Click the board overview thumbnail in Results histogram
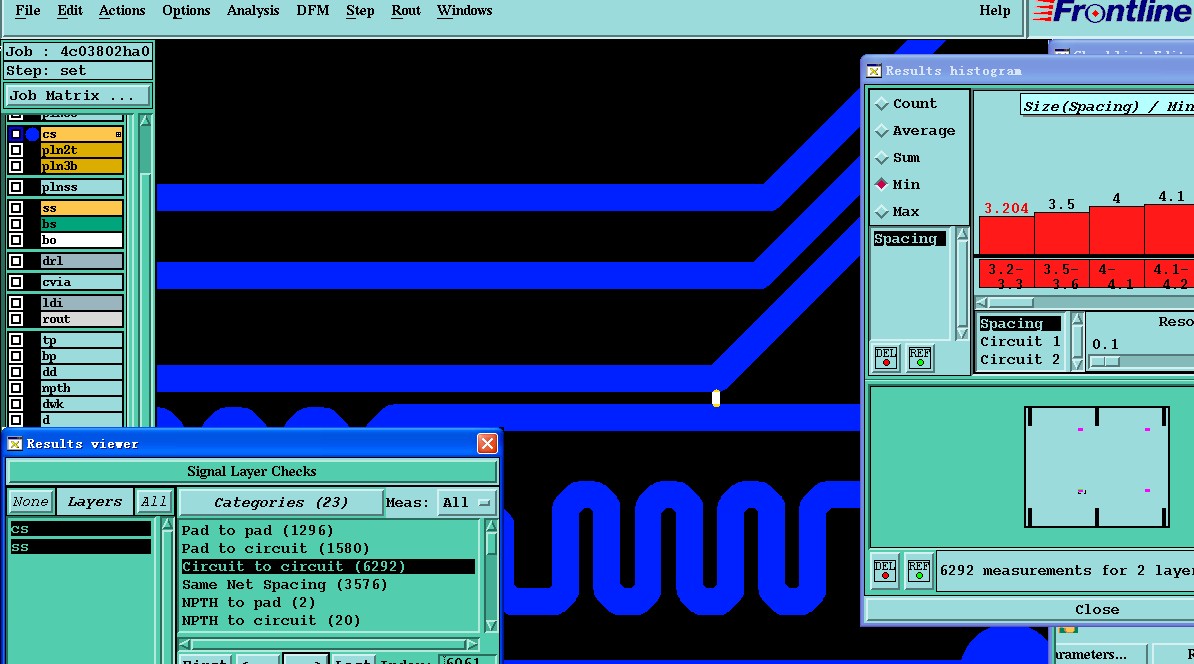1194x664 pixels. [1097, 467]
